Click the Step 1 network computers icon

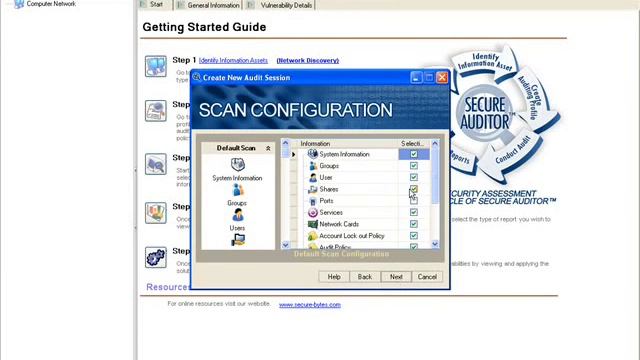click(156, 66)
